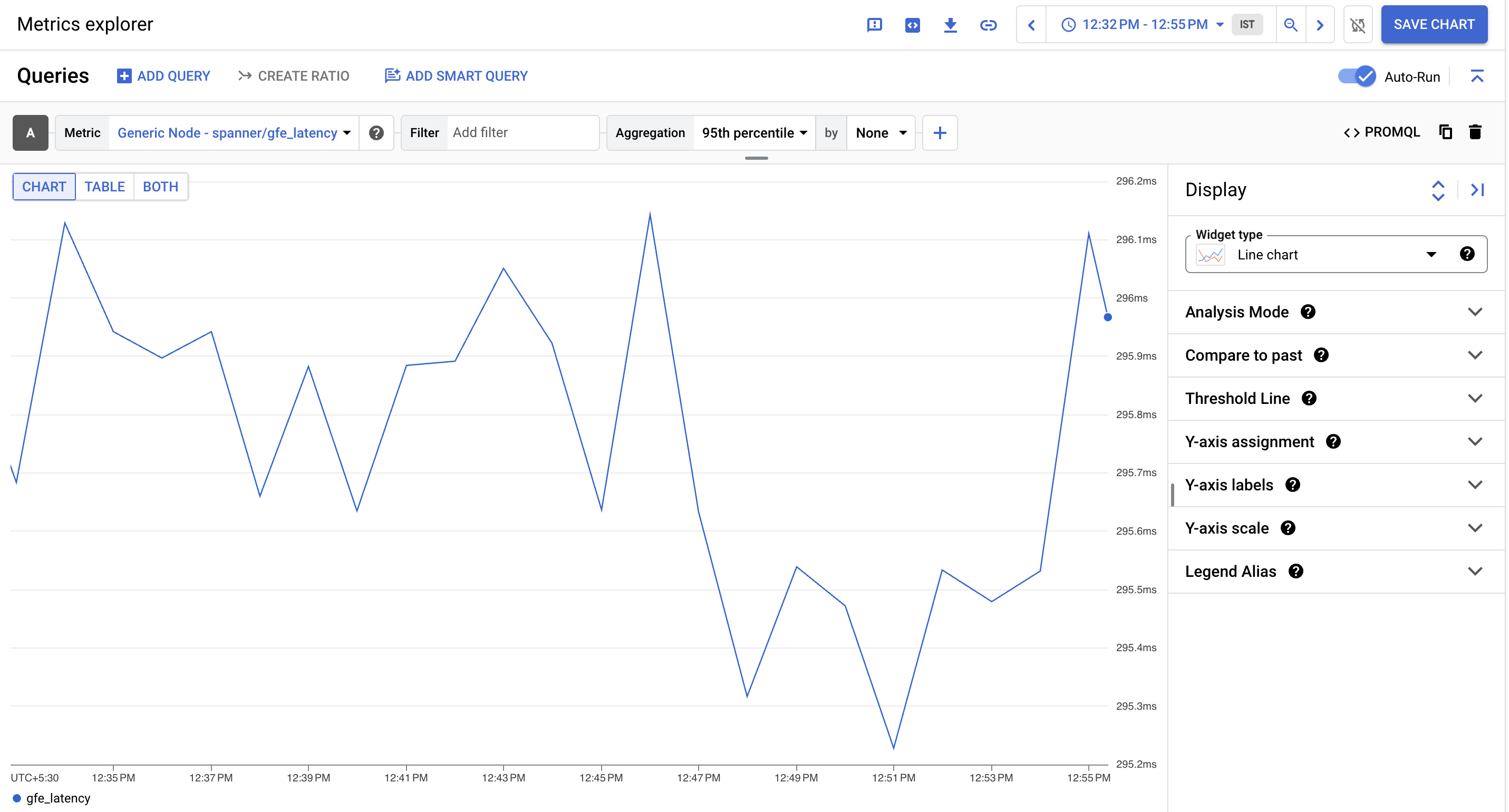Click SAVE CHART button
The width and height of the screenshot is (1509, 812).
click(x=1436, y=25)
